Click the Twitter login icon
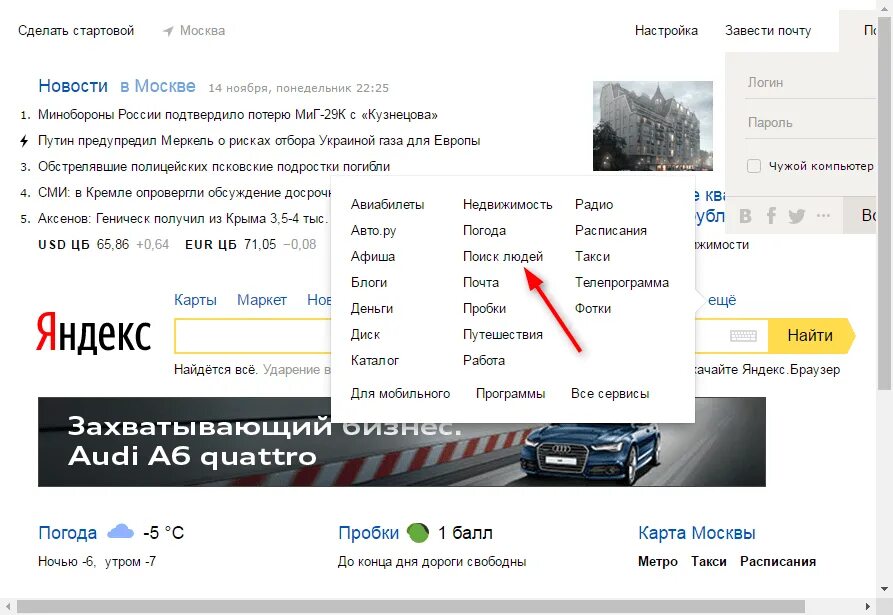This screenshot has width=893, height=615. pos(797,216)
